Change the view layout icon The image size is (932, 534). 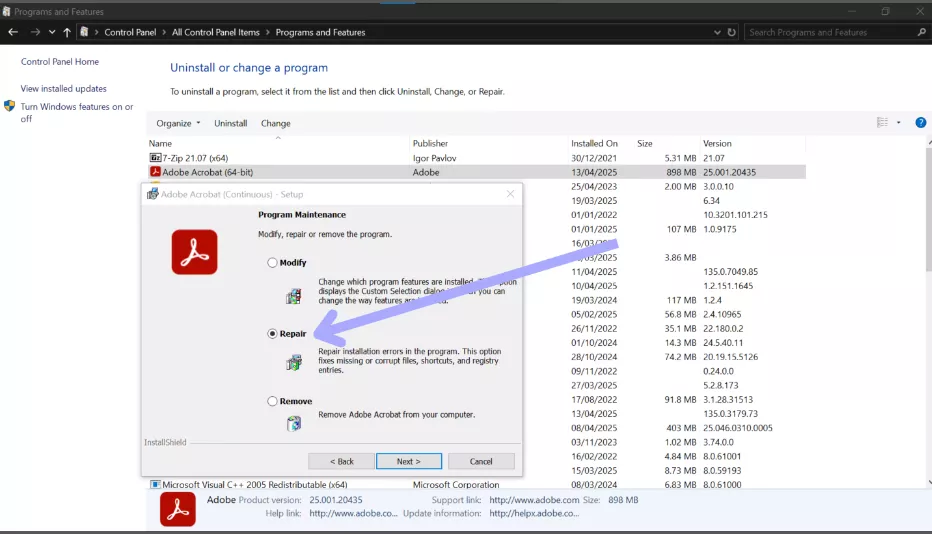(x=882, y=122)
